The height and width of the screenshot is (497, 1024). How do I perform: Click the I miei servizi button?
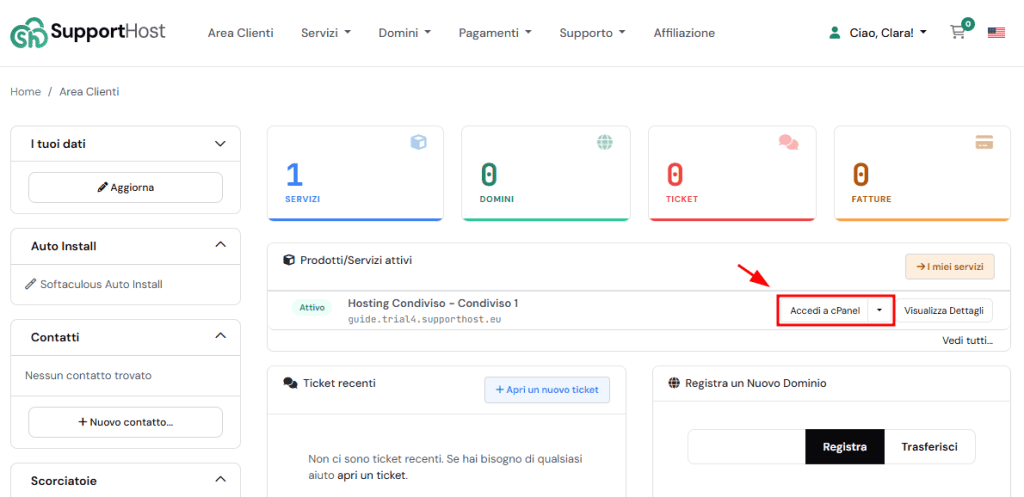[x=950, y=266]
